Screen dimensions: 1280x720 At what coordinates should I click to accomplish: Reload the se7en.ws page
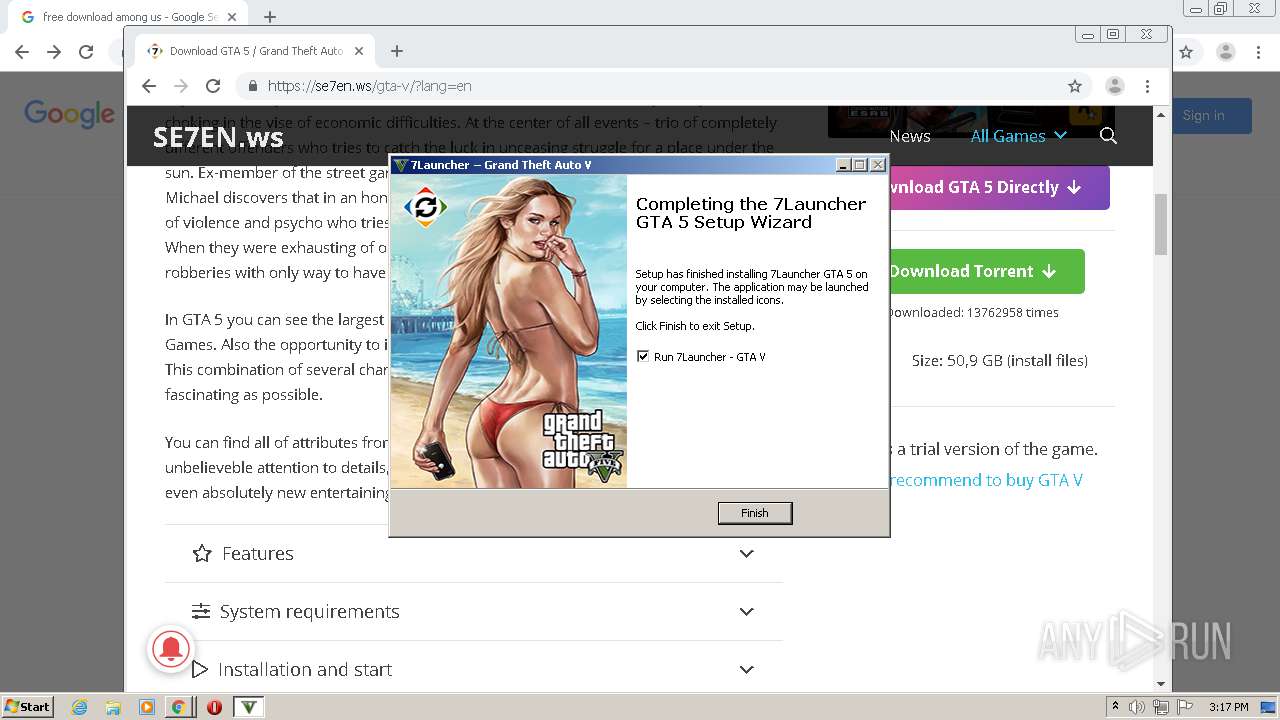point(213,86)
